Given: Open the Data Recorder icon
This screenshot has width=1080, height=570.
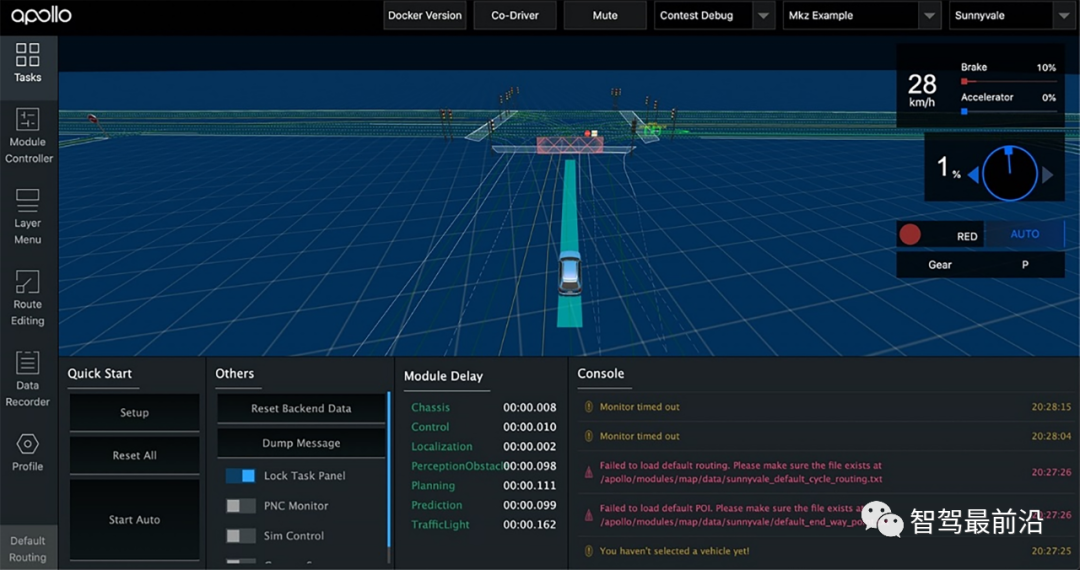Looking at the screenshot, I should pyautogui.click(x=28, y=363).
